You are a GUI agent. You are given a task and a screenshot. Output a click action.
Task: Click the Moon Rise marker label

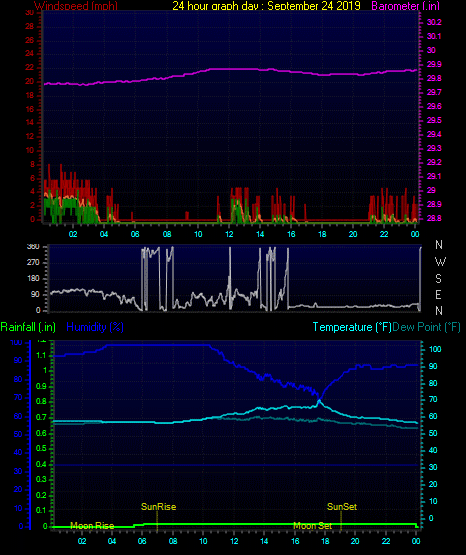point(92,526)
